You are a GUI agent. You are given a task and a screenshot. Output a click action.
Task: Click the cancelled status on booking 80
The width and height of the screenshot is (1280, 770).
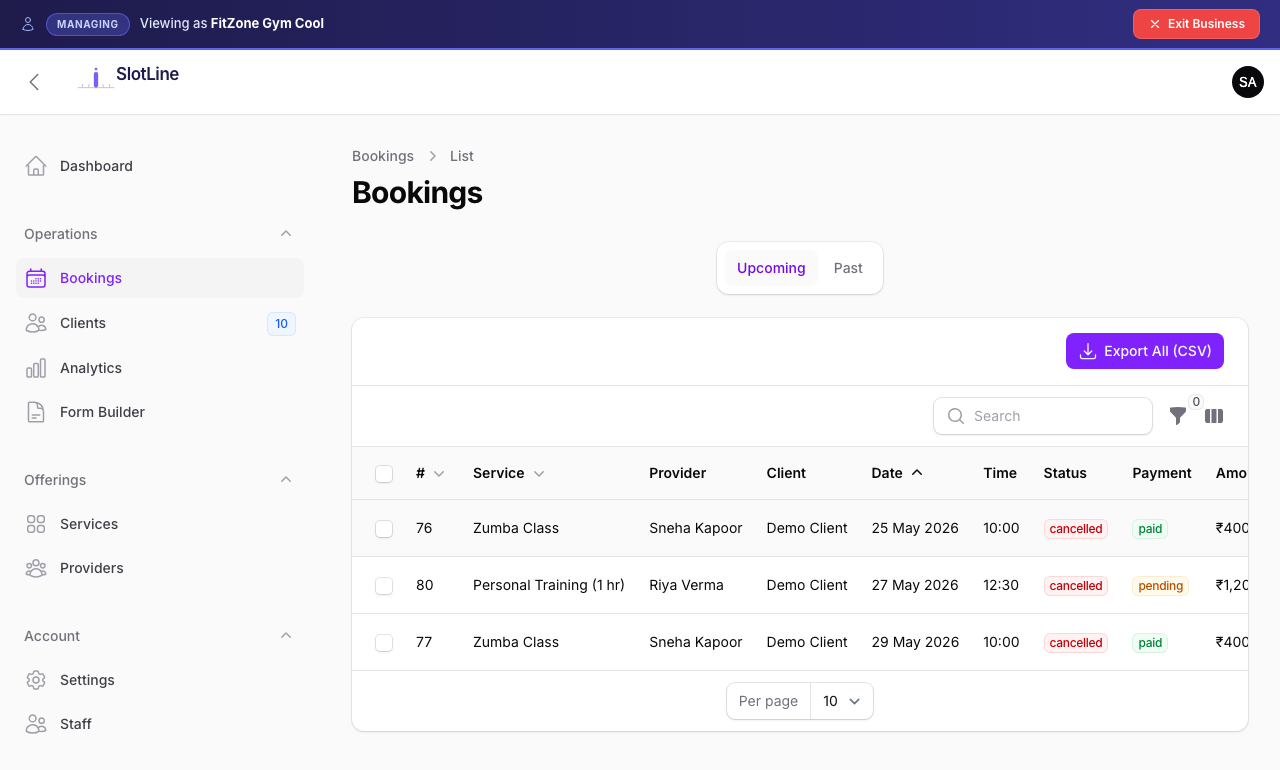click(1076, 586)
